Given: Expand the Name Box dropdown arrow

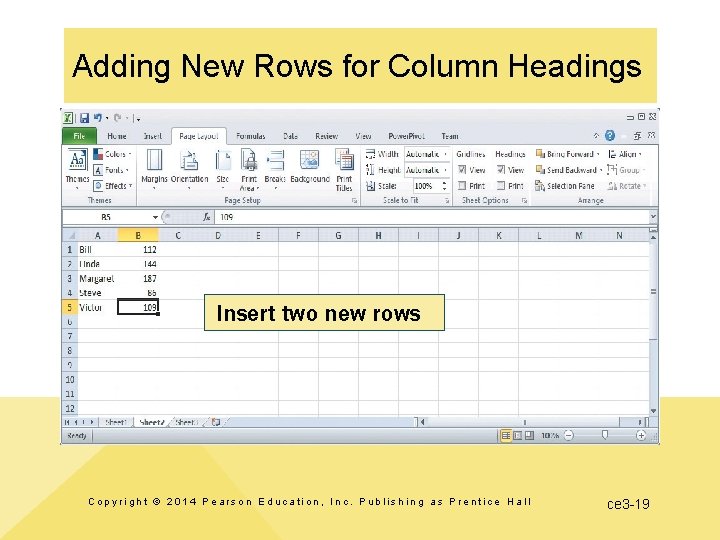Looking at the screenshot, I should tap(155, 217).
